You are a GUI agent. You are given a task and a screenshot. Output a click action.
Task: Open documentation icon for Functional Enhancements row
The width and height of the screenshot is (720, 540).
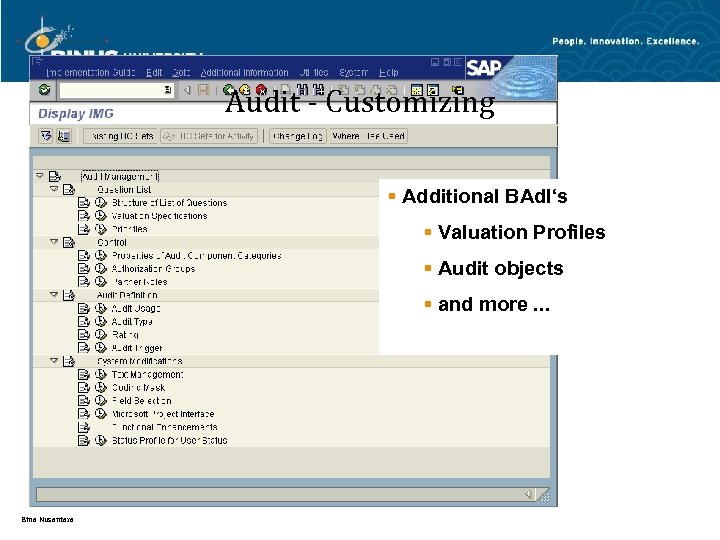(x=84, y=427)
